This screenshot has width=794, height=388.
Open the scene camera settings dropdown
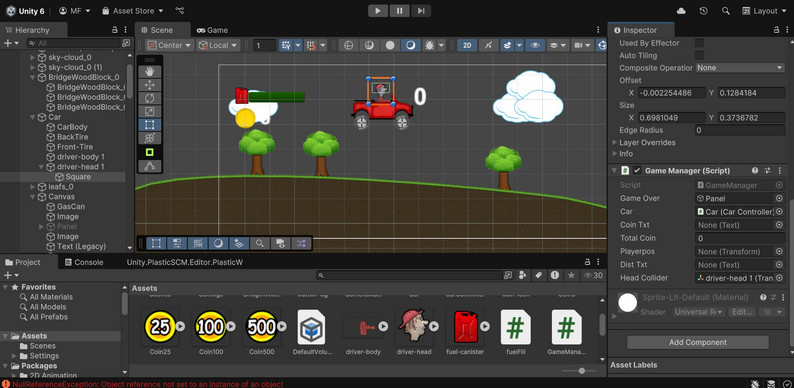tap(581, 45)
